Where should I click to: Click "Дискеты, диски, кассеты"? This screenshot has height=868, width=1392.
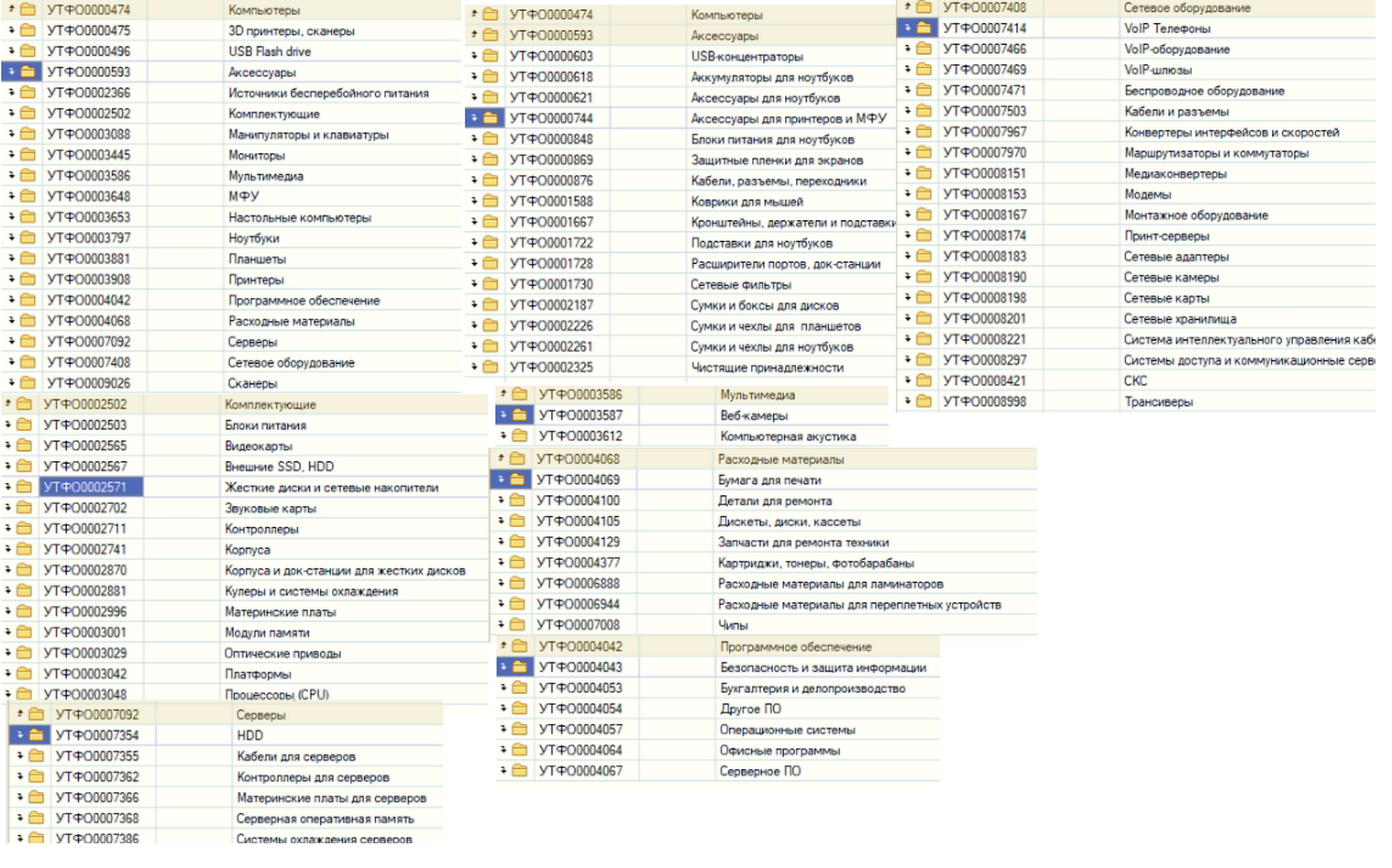790,522
